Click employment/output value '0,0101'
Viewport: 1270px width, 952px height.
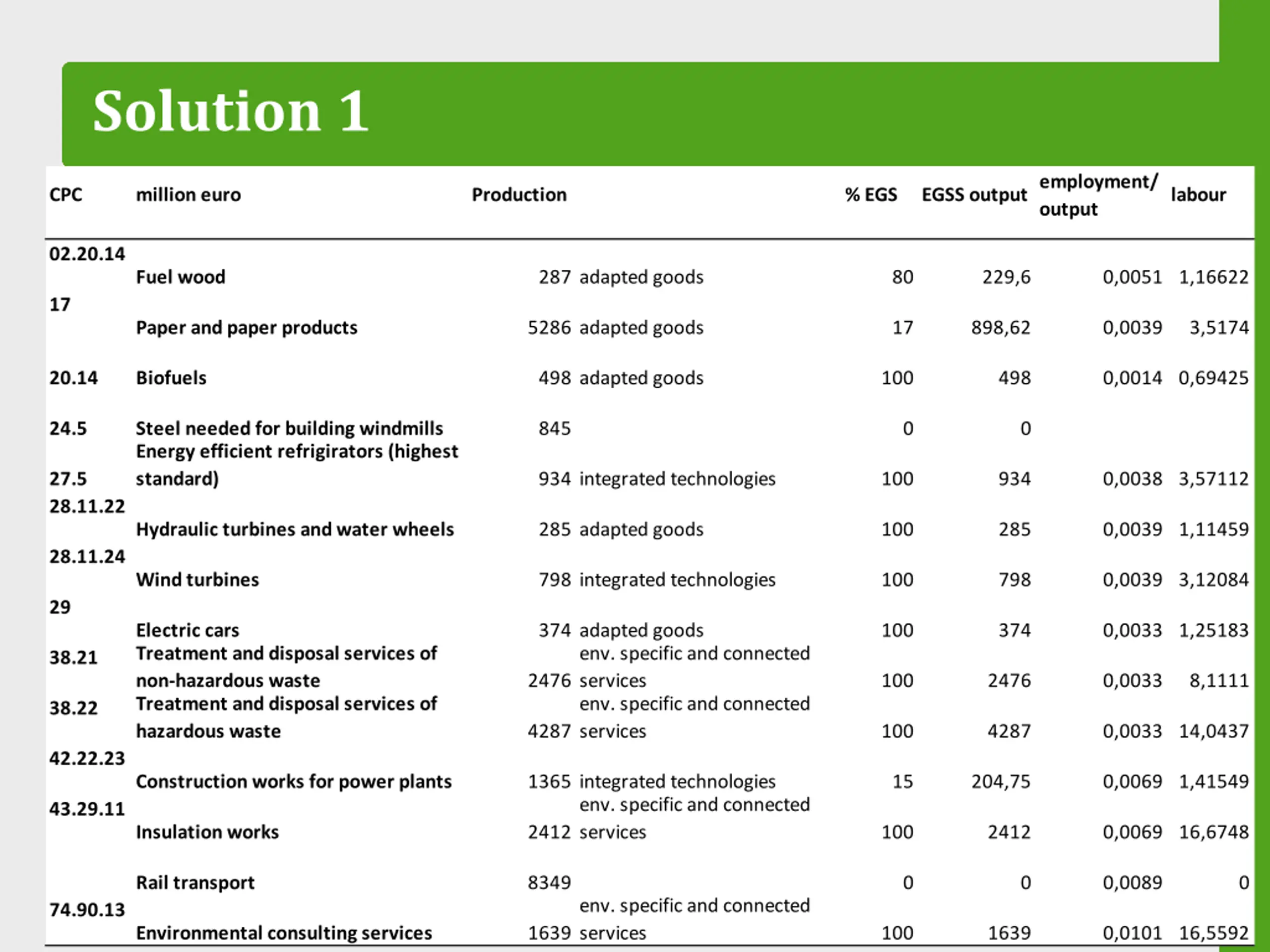click(x=1132, y=933)
